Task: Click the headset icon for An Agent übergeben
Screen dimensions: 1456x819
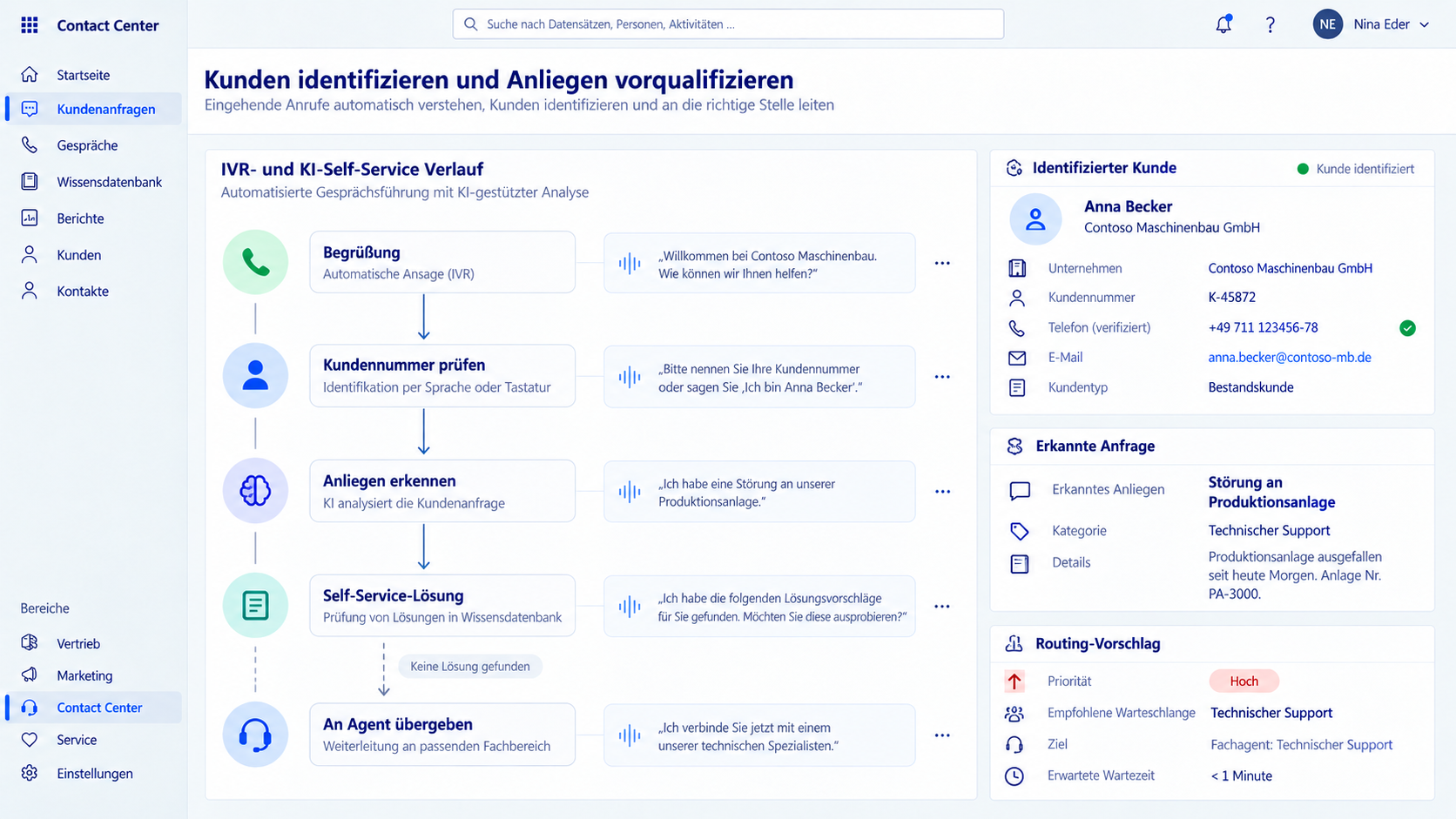Action: coord(255,735)
